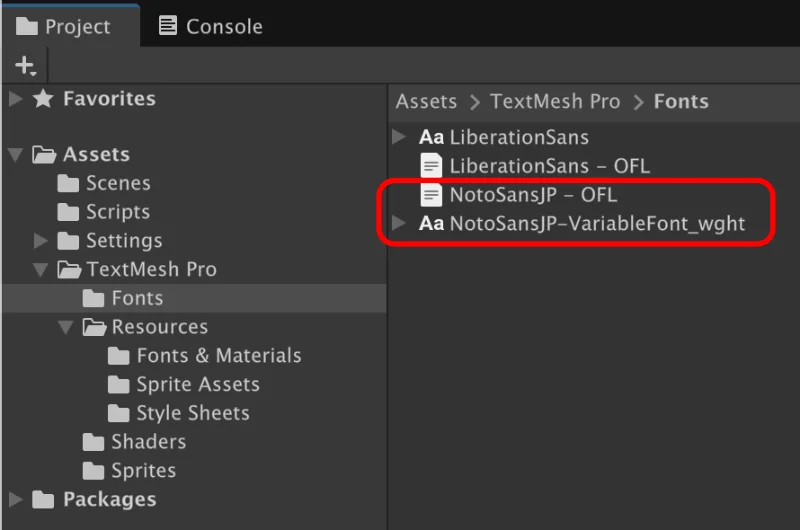Expand the Packages tree node

tap(16, 499)
